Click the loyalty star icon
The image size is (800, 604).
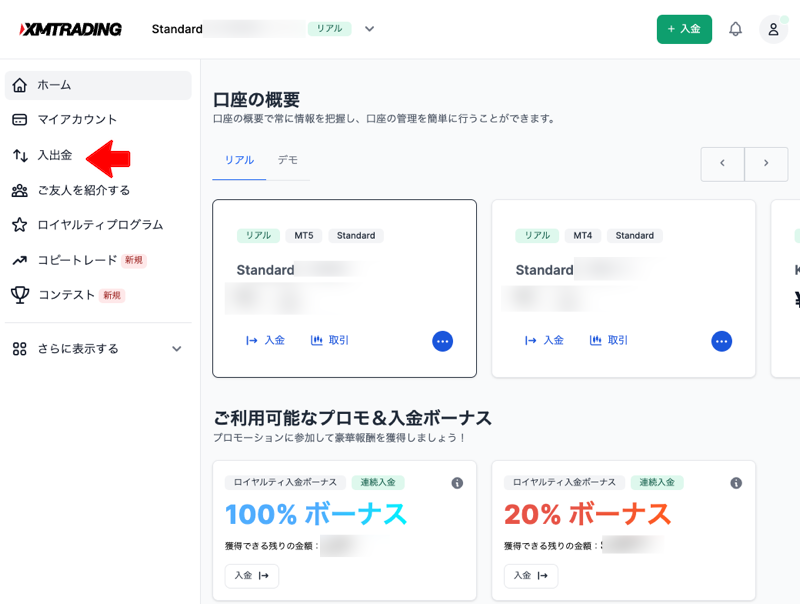(x=19, y=225)
